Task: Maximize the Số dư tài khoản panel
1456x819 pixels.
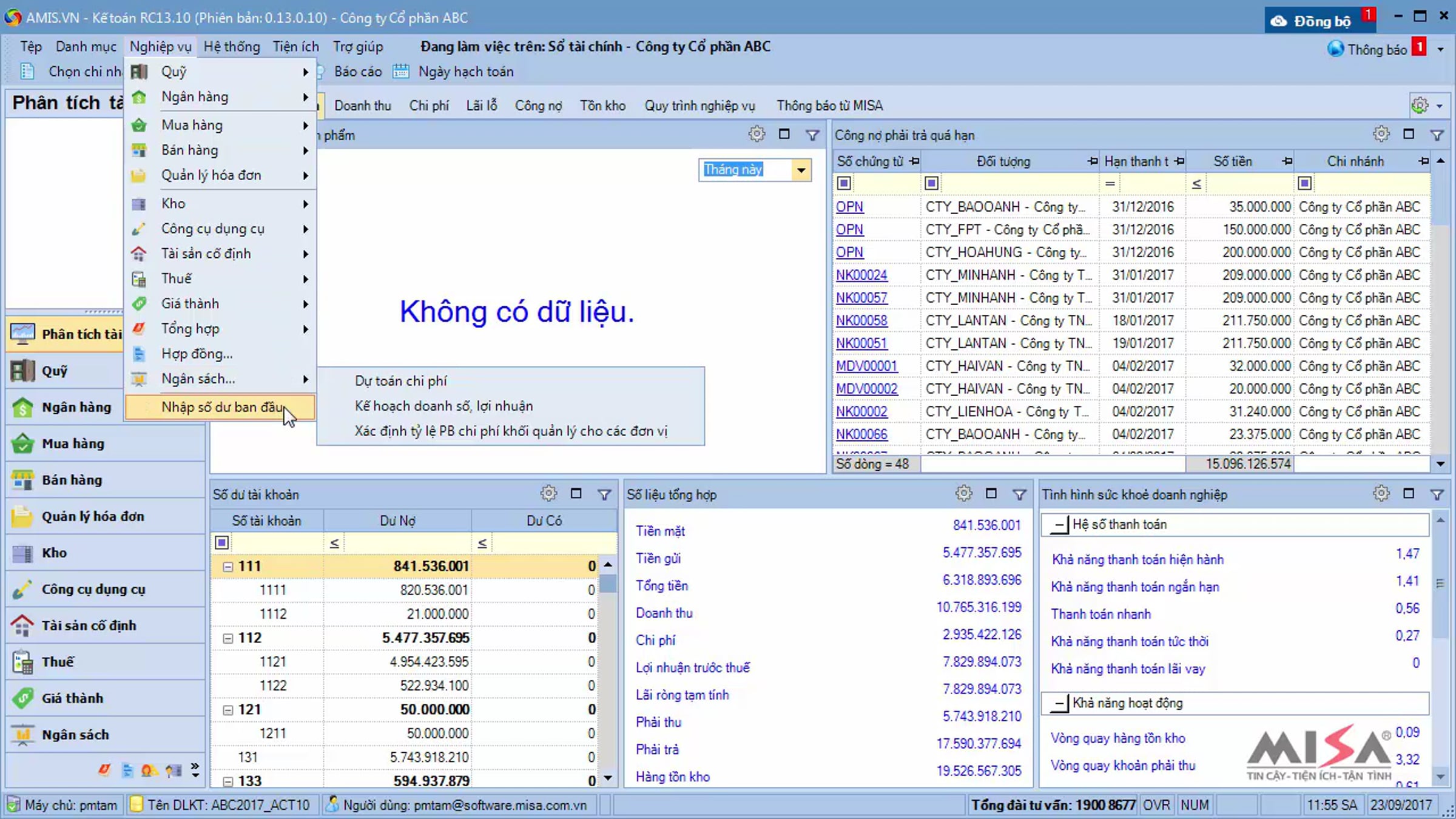Action: (x=576, y=494)
